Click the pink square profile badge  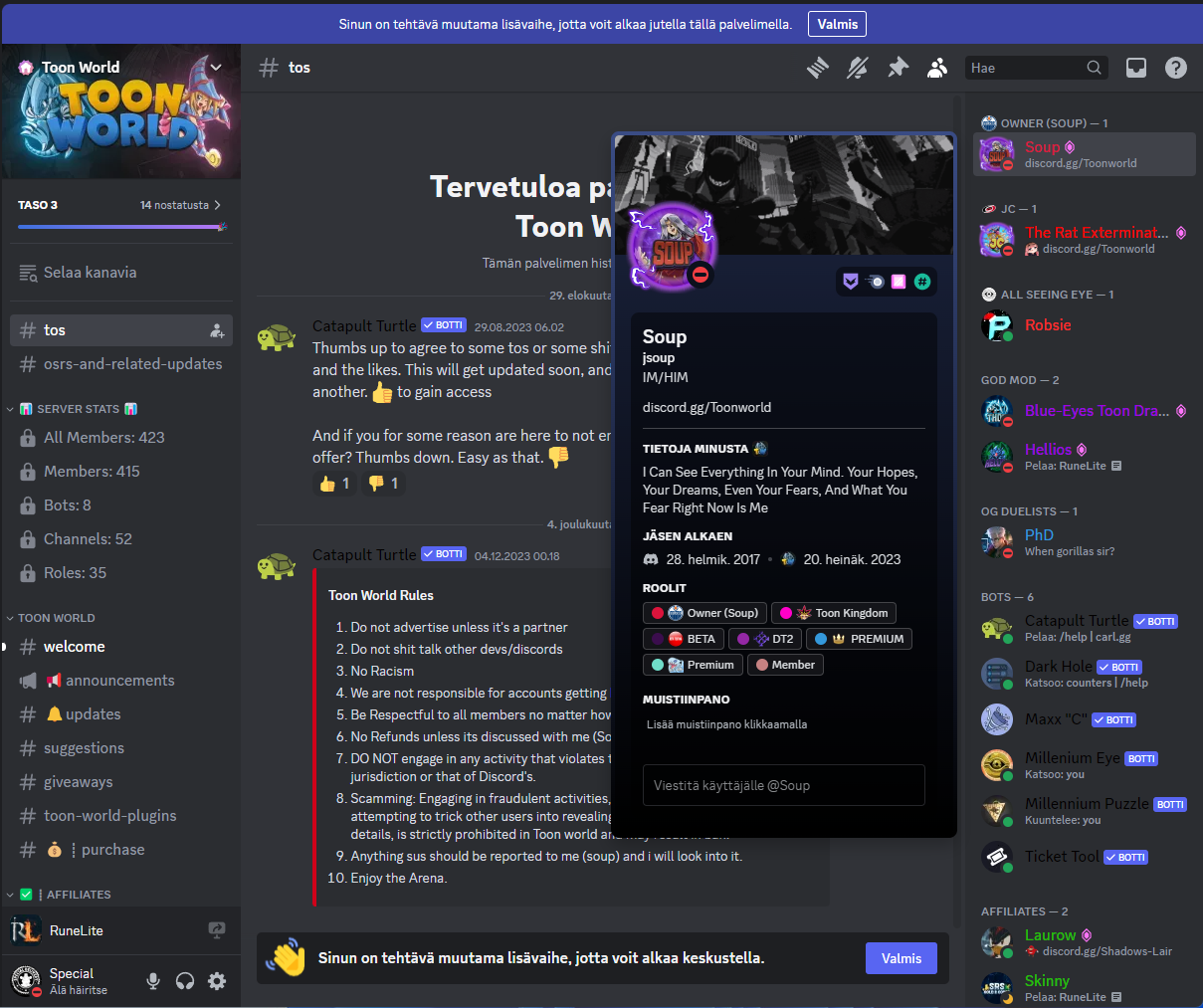click(899, 282)
